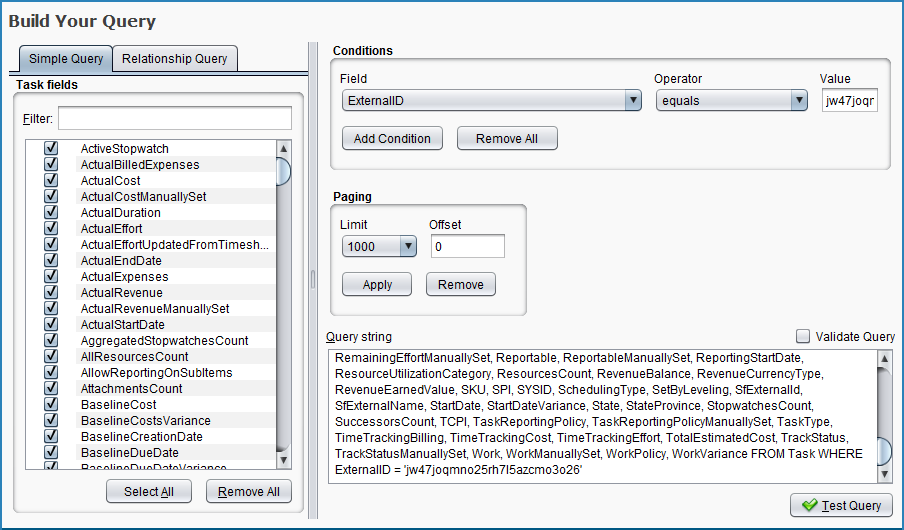Screen dimensions: 904x530
Task: Uncheck the ActiveStopwatch field checkbox
Action: click(x=51, y=149)
